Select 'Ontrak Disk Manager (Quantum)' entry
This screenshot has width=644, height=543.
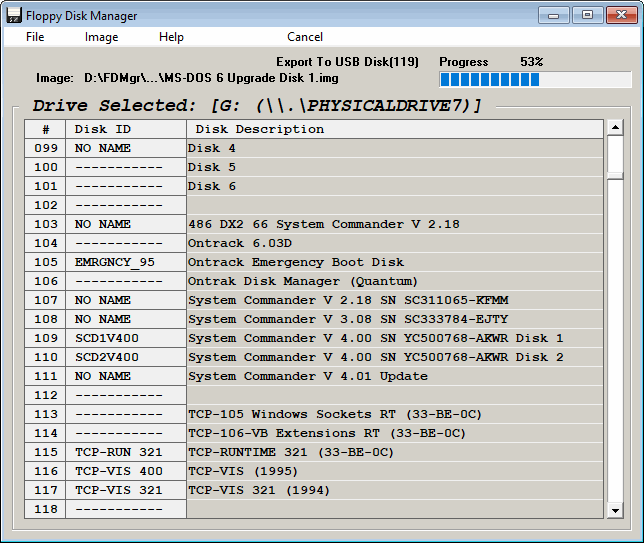coord(395,281)
